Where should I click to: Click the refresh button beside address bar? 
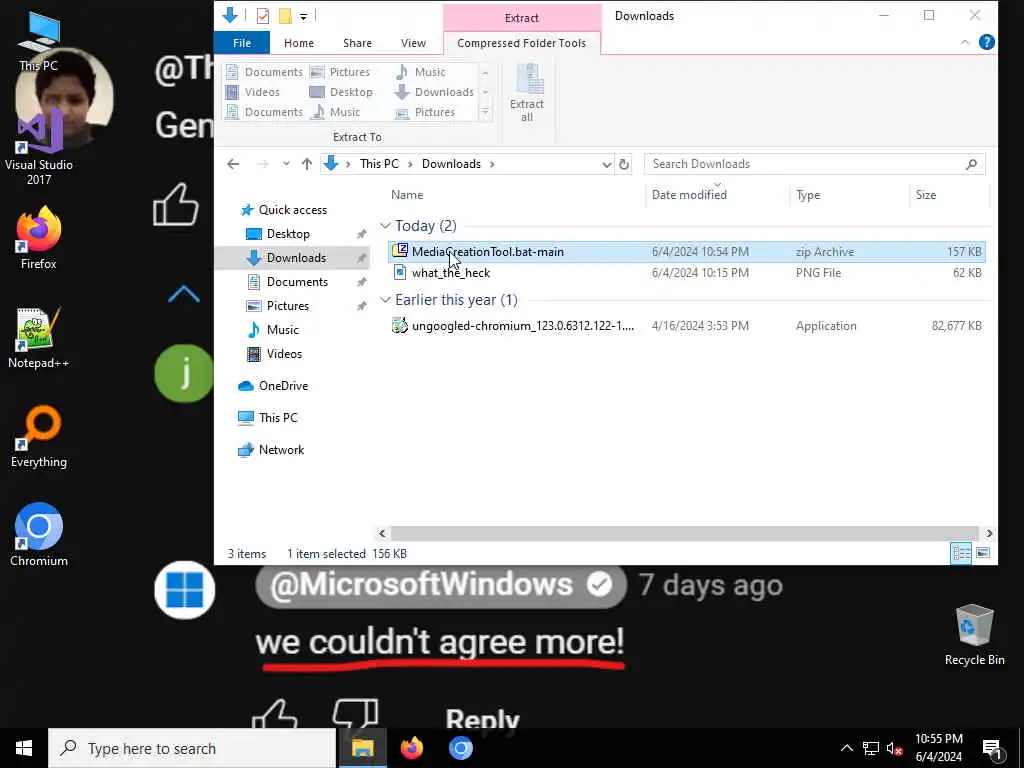click(x=624, y=164)
